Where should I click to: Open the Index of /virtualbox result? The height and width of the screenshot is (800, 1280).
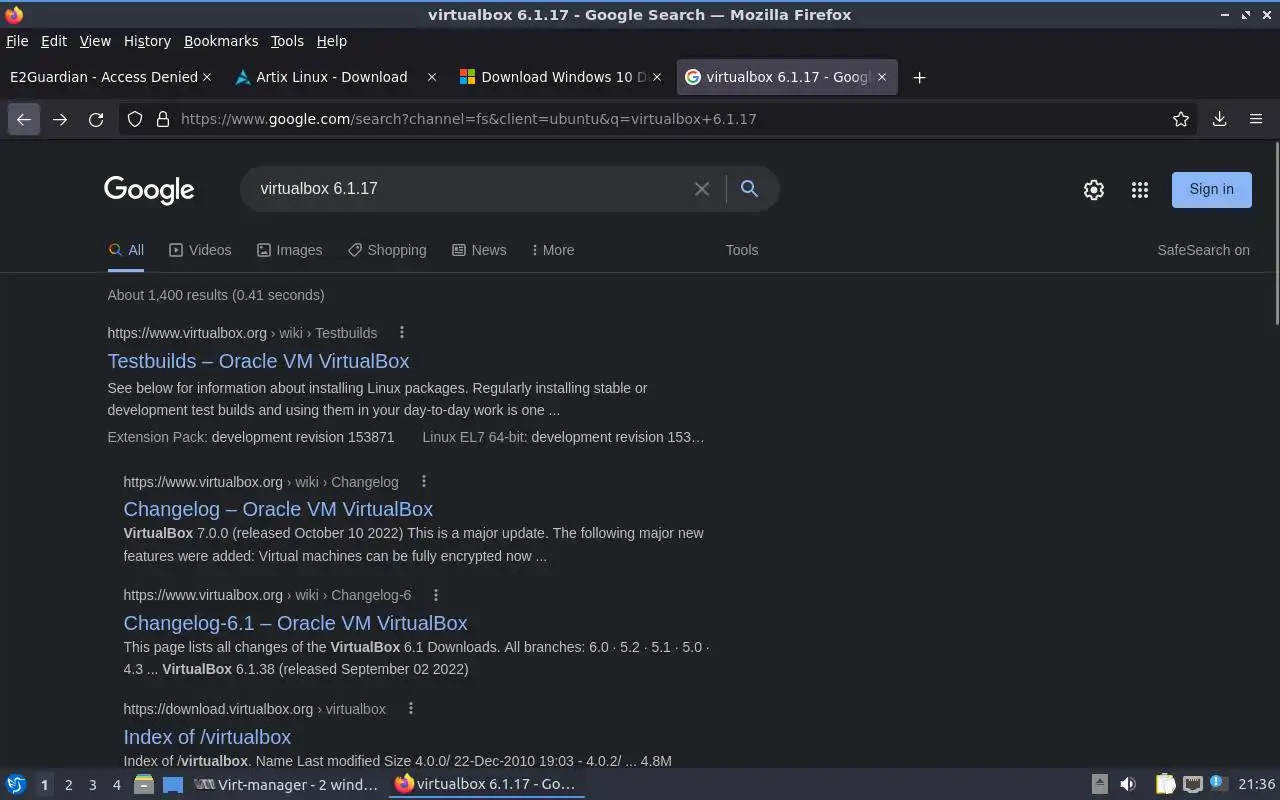[x=207, y=737]
